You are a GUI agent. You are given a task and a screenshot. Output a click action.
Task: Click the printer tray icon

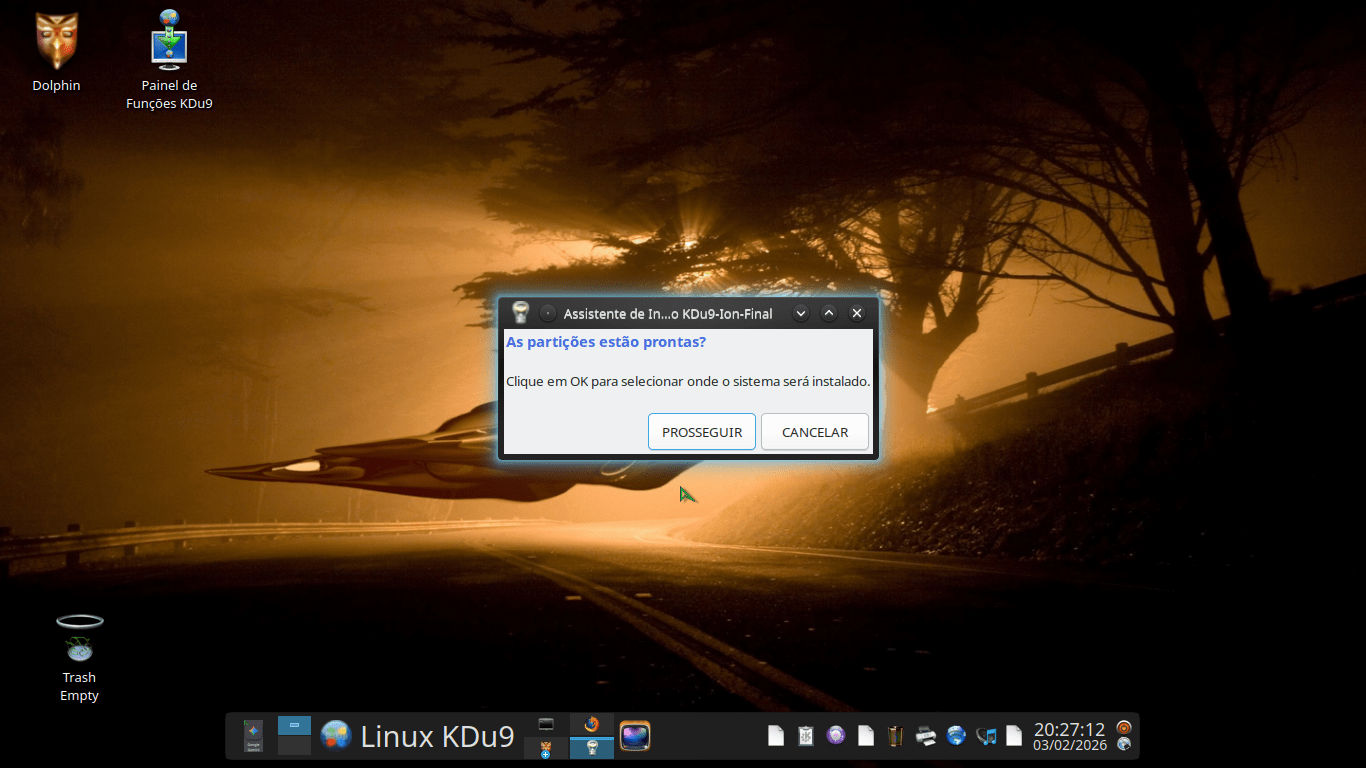click(x=926, y=736)
